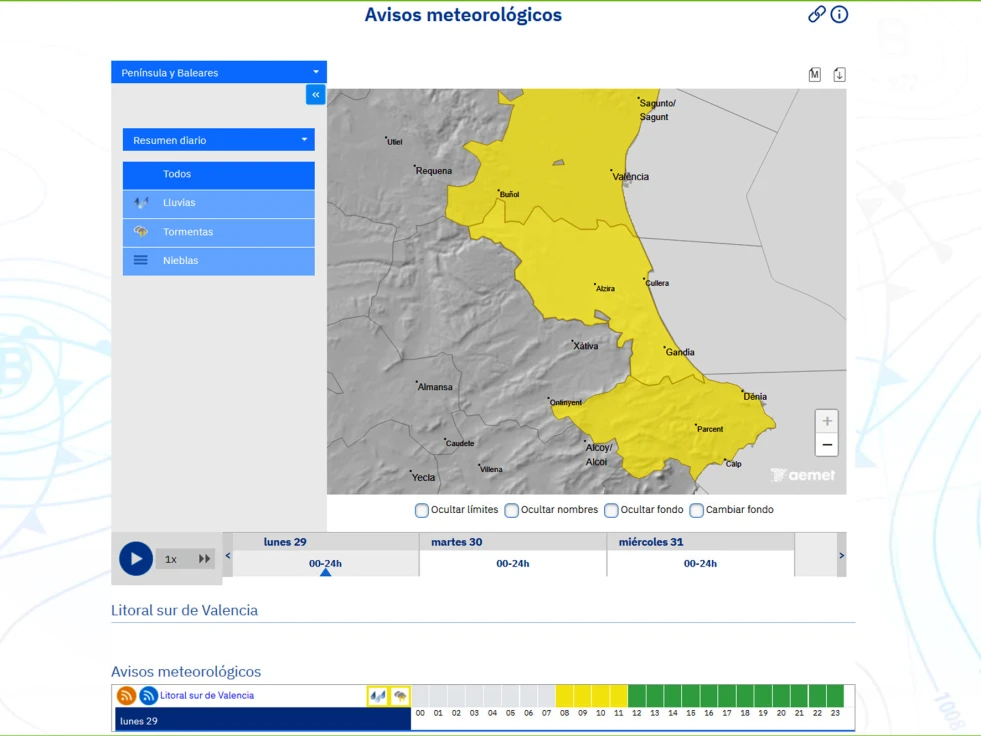
Task: Open the orange RSS feed icon
Action: (125, 695)
